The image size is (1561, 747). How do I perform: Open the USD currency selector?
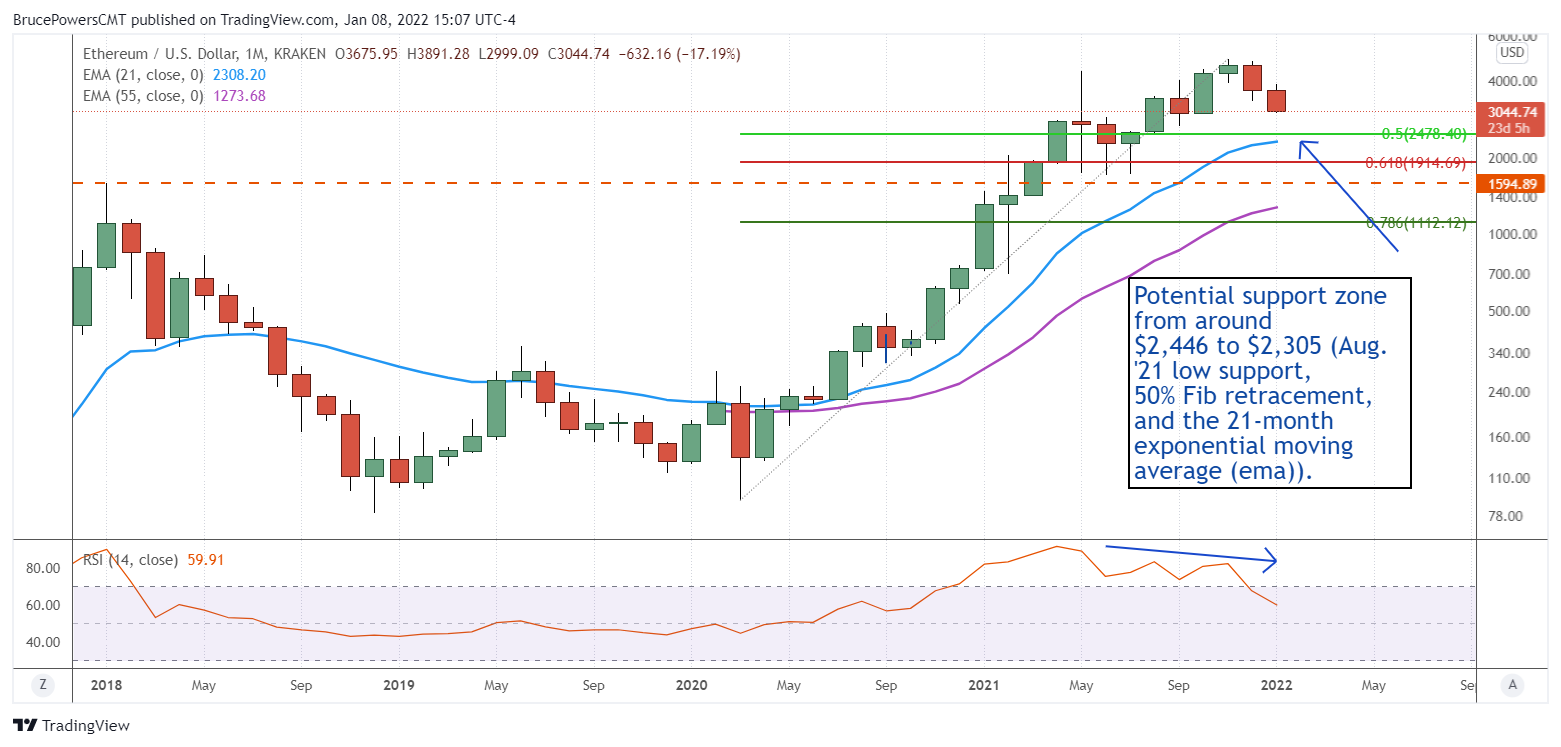(1511, 53)
